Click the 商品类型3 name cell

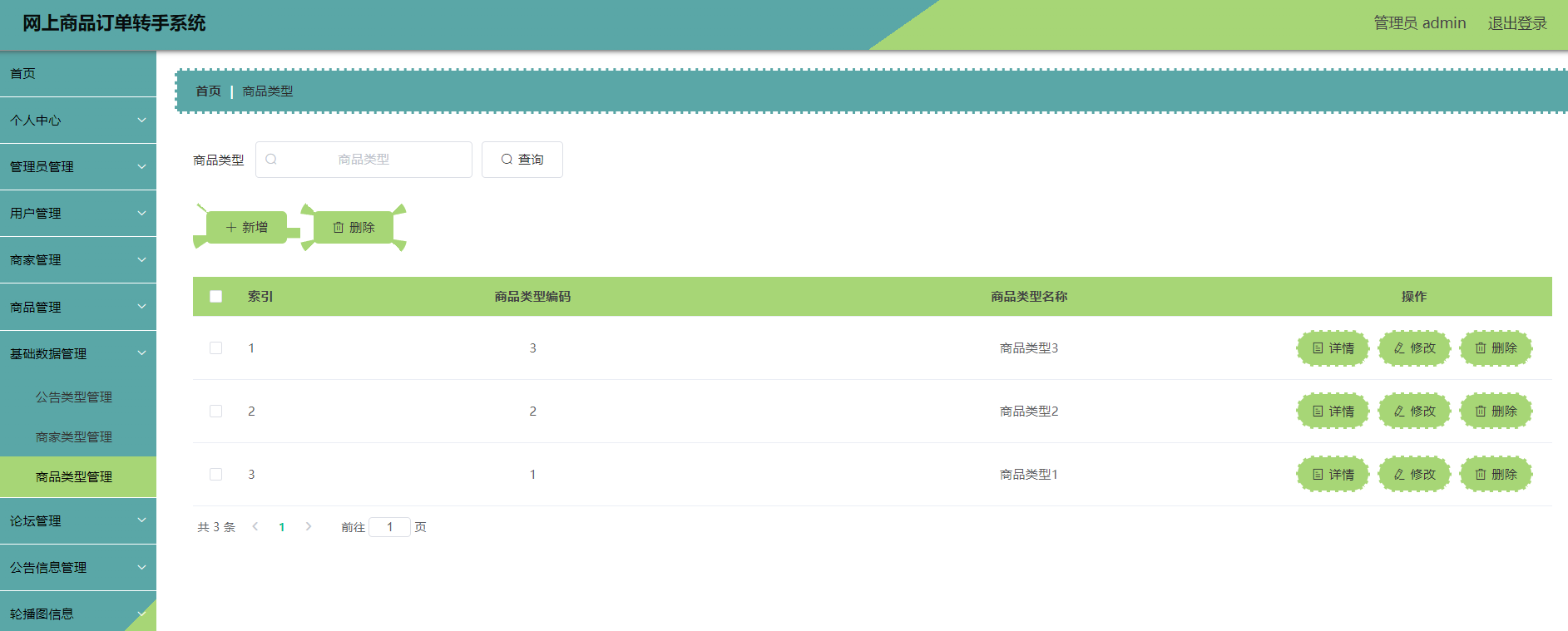click(1029, 348)
